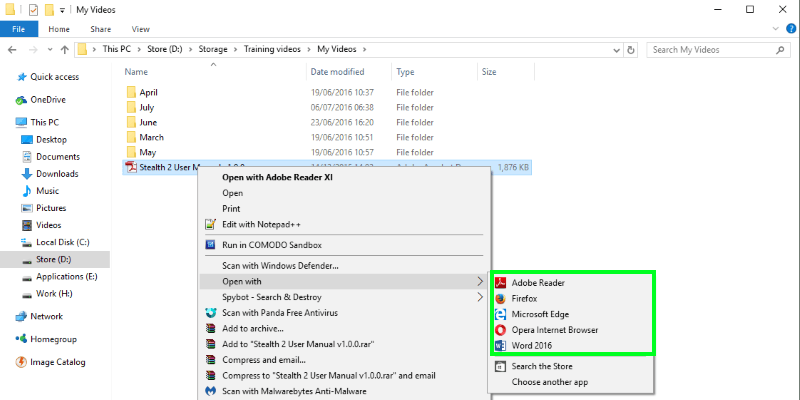Image resolution: width=800 pixels, height=400 pixels.
Task: Open the recent locations dropdown arrow
Action: [x=49, y=50]
